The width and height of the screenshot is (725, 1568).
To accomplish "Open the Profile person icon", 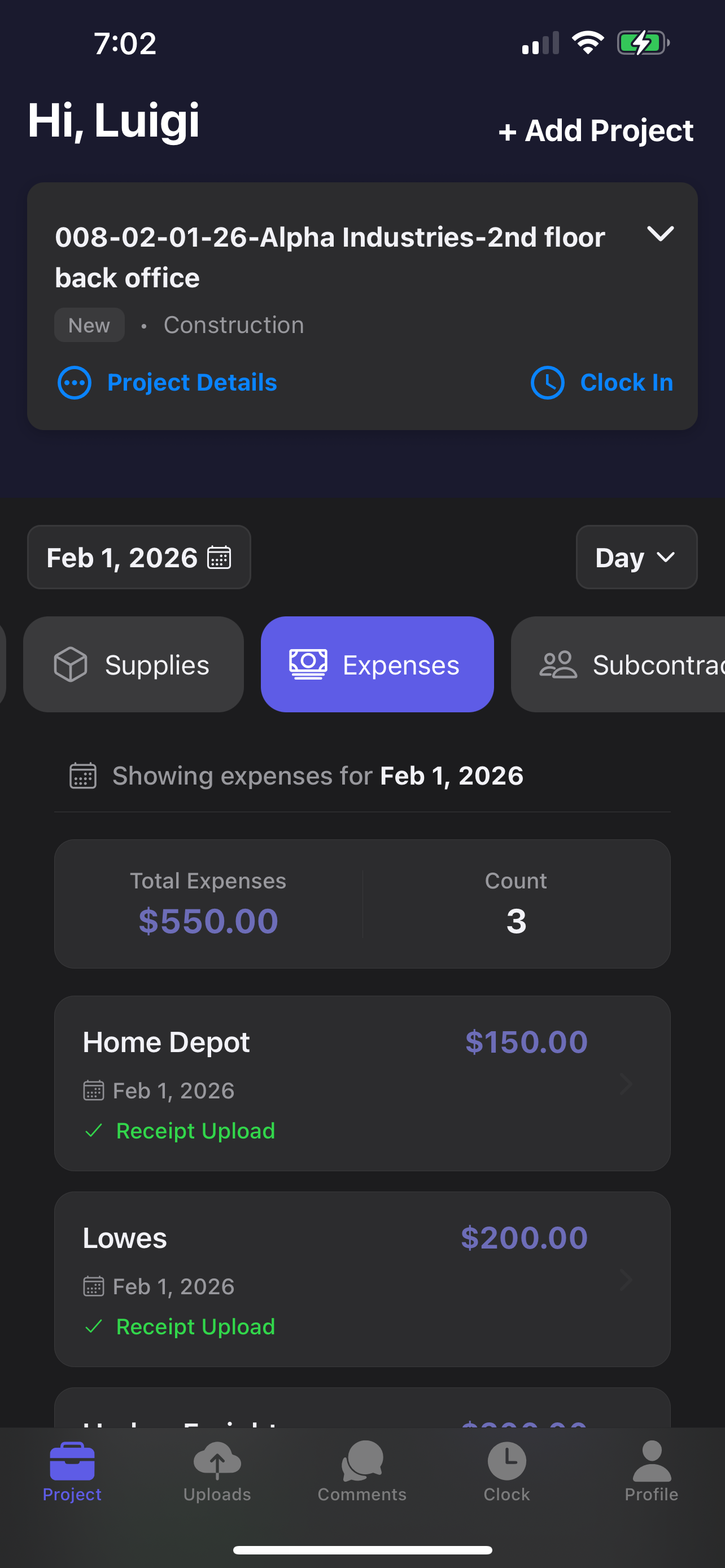I will (x=652, y=1461).
